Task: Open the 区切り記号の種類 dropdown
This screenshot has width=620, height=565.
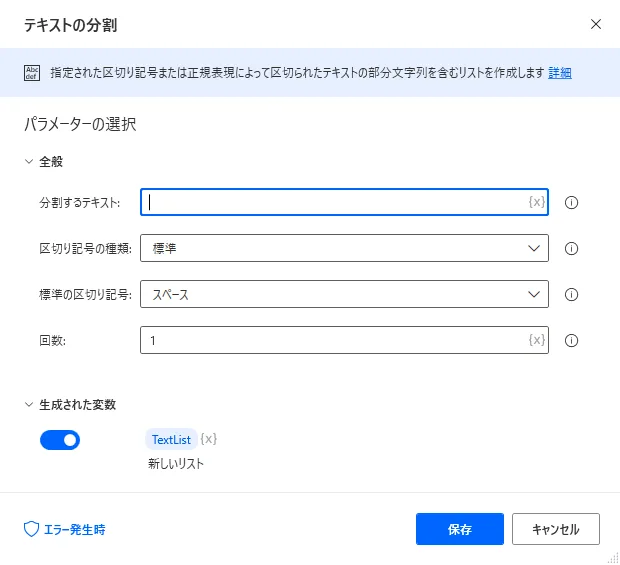Action: (344, 248)
